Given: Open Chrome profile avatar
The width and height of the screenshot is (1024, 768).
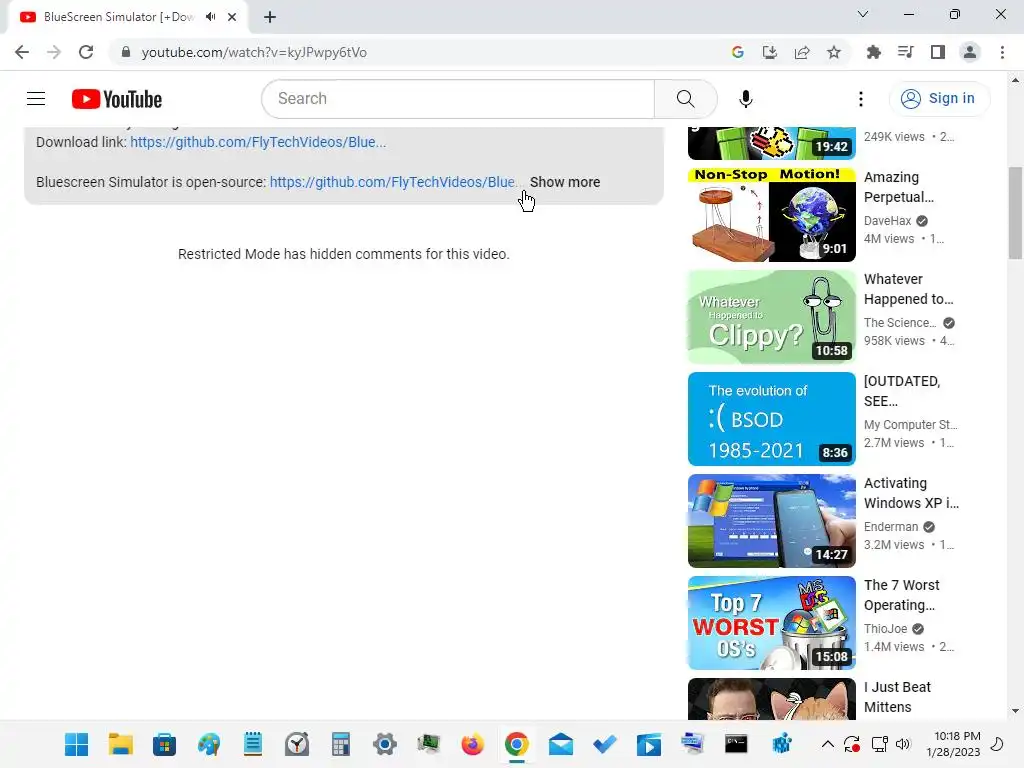Looking at the screenshot, I should pyautogui.click(x=970, y=52).
